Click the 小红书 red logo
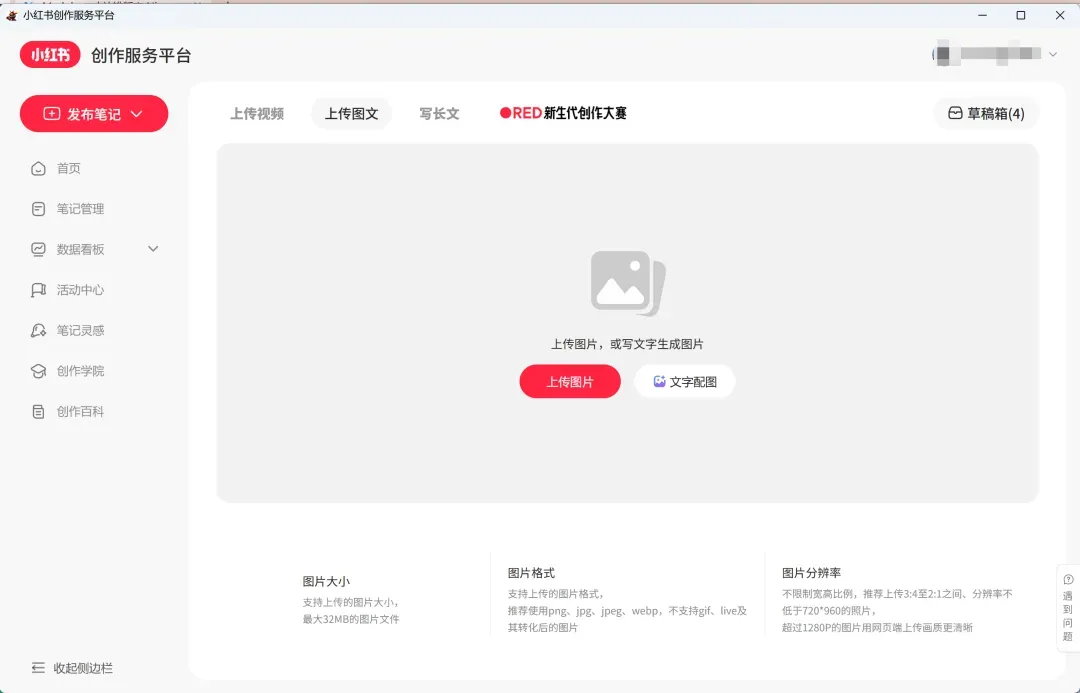The image size is (1080, 693). 50,55
